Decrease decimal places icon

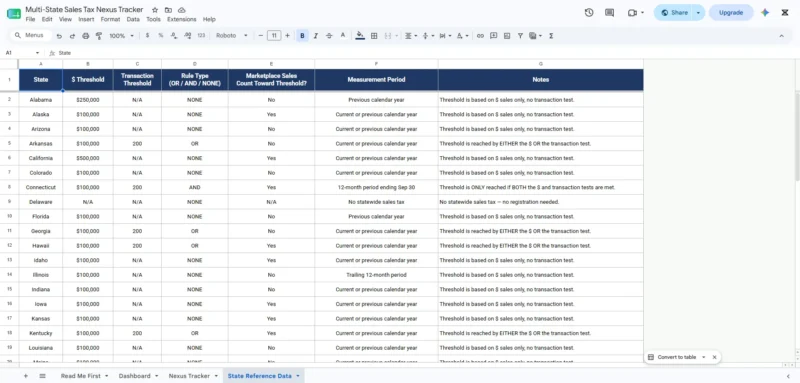click(x=174, y=36)
